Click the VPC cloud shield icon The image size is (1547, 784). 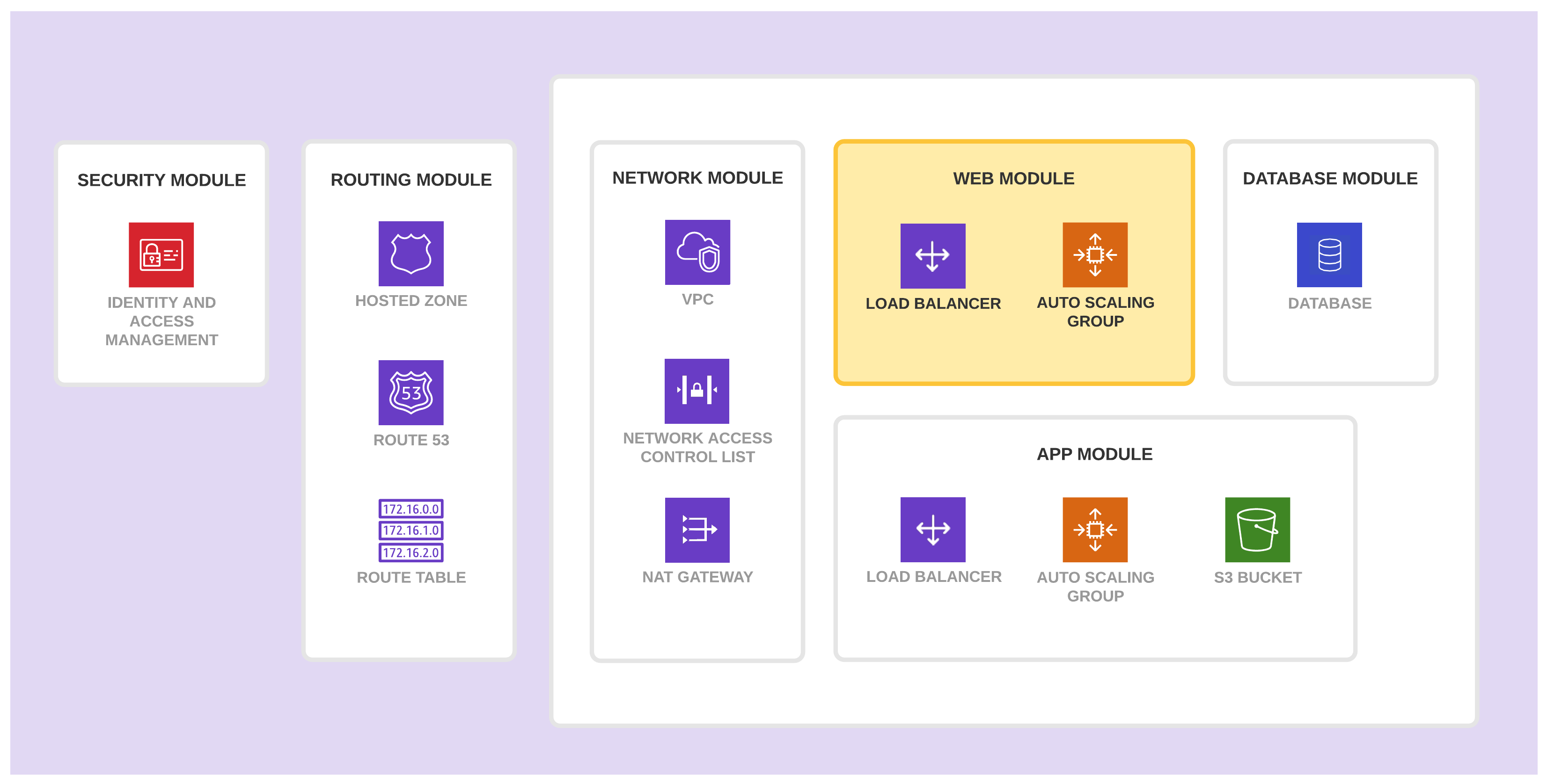pyautogui.click(x=697, y=252)
